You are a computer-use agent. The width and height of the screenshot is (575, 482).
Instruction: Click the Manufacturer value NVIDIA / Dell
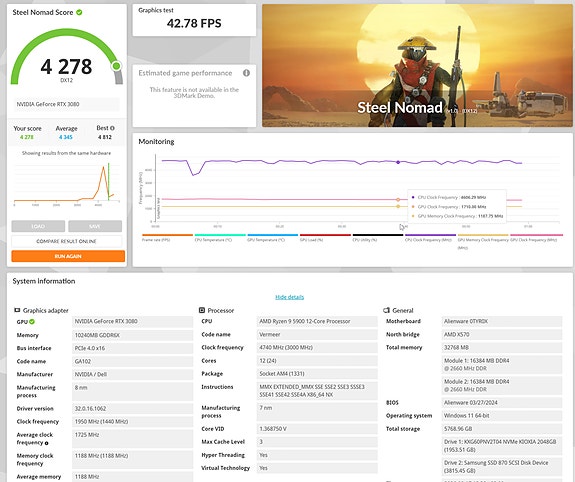click(132, 375)
